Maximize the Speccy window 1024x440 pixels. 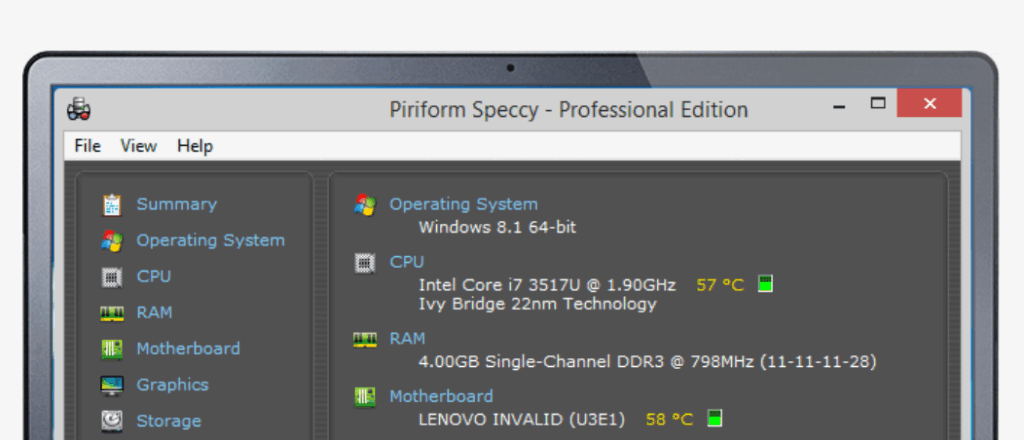coord(878,103)
